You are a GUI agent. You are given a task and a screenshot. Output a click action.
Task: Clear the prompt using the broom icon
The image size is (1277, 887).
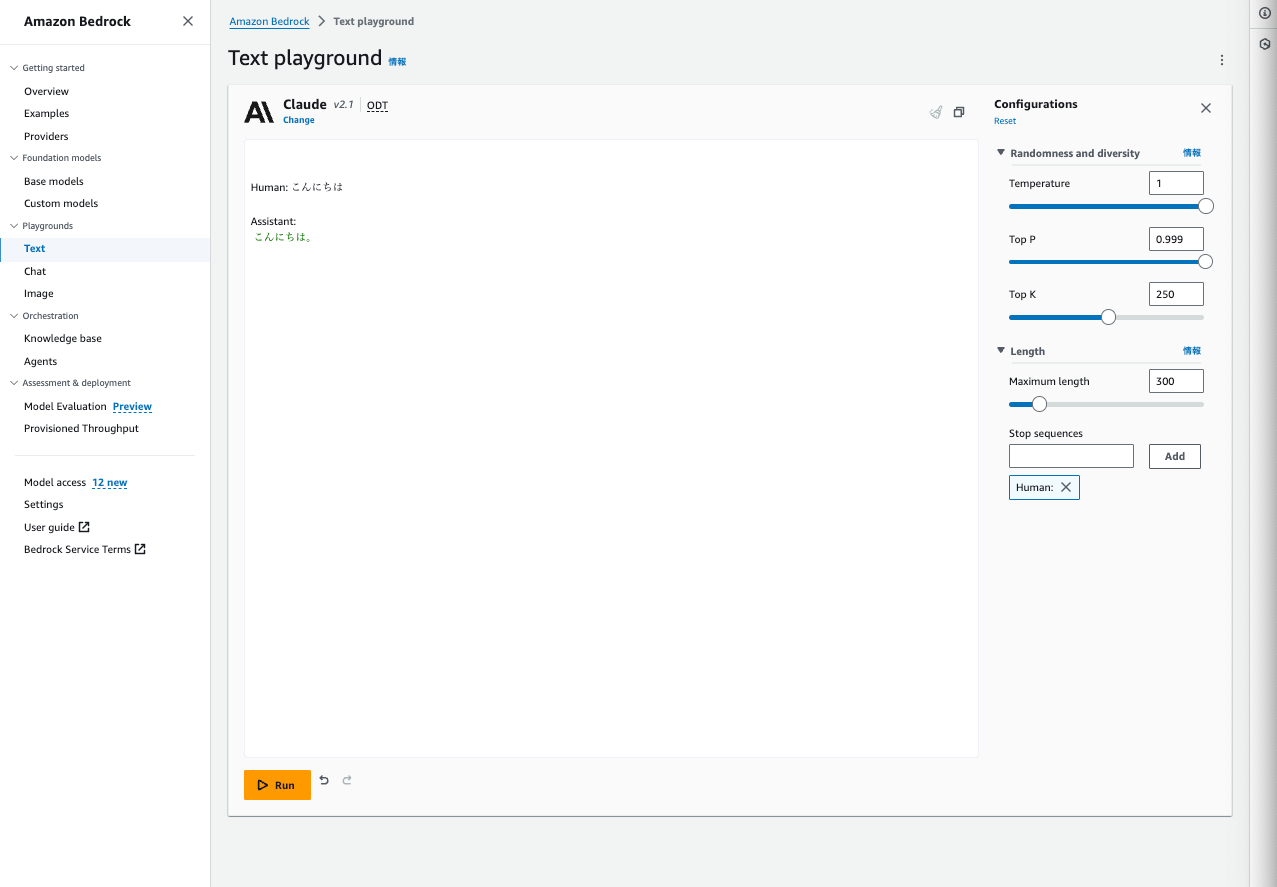pos(935,112)
